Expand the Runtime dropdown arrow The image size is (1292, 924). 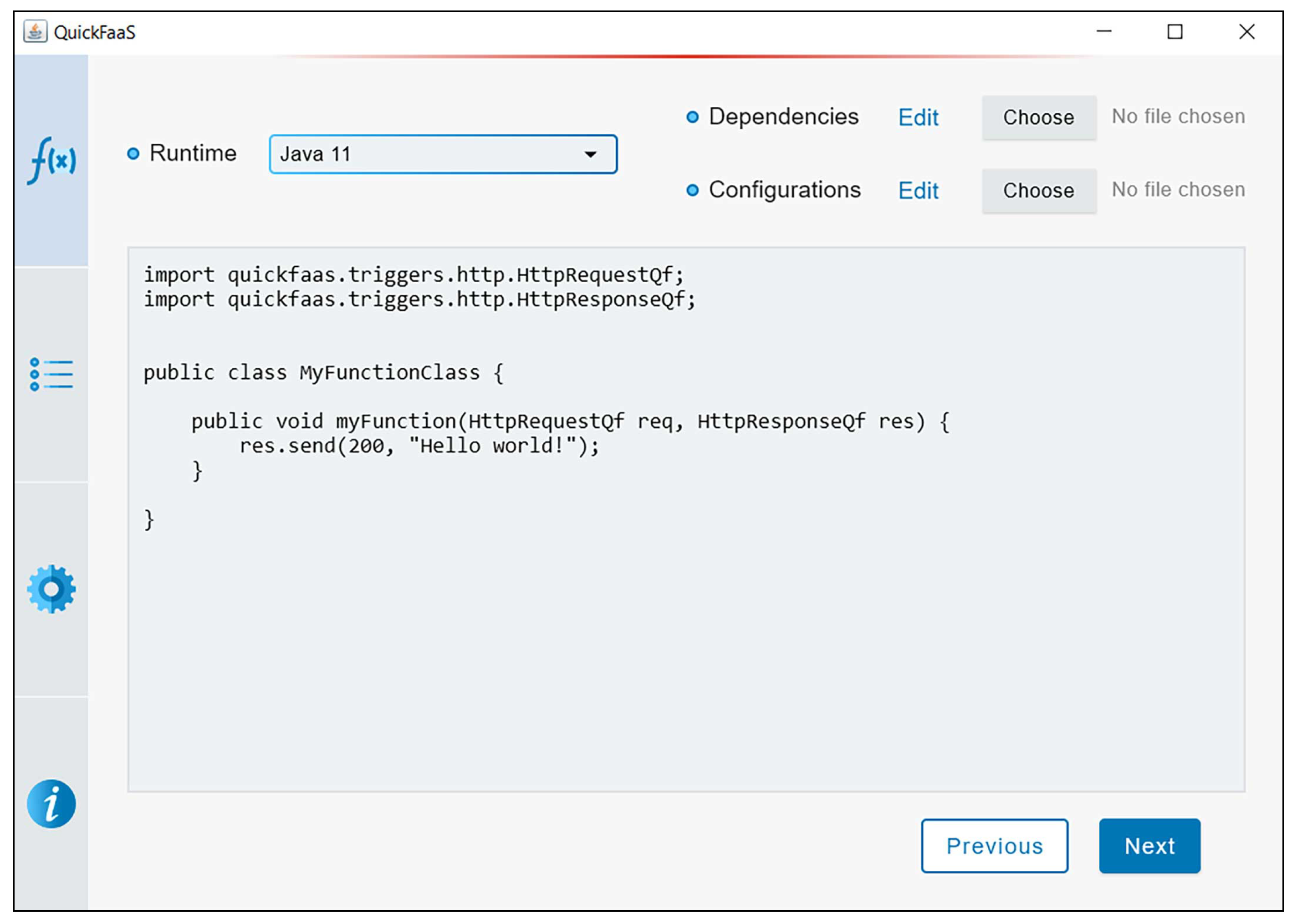coord(590,154)
